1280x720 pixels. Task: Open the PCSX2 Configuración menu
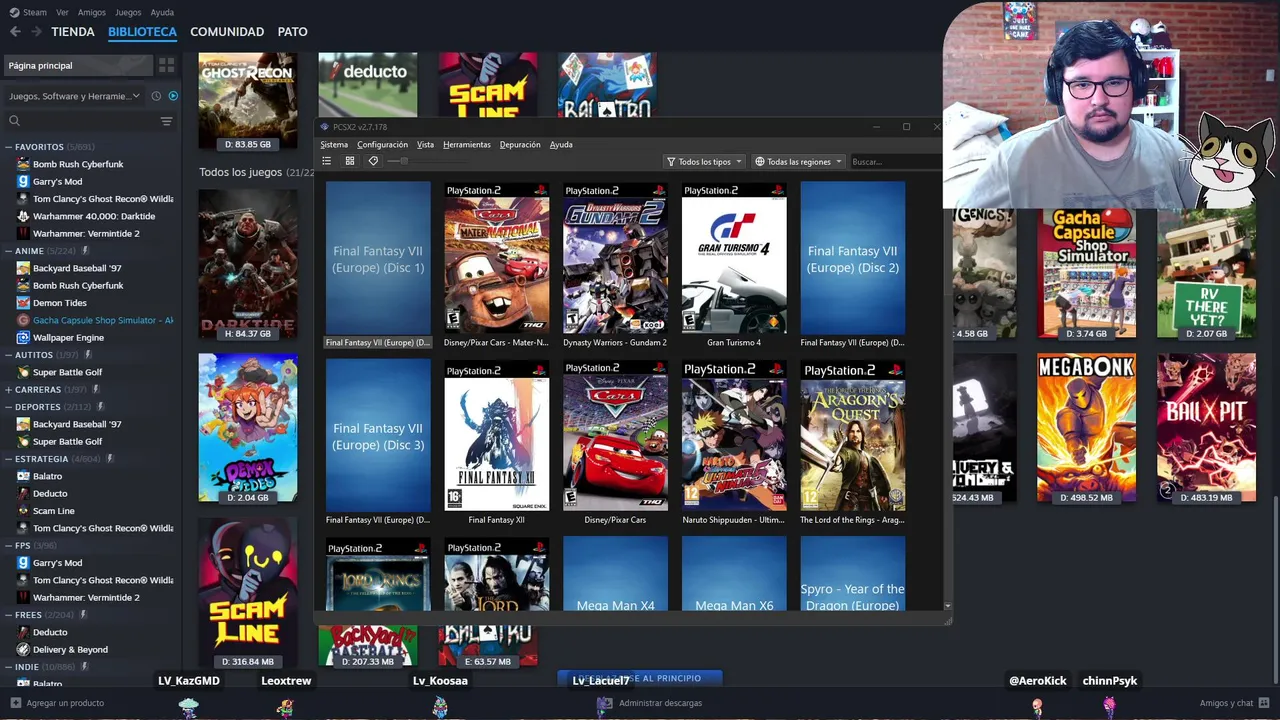(382, 145)
